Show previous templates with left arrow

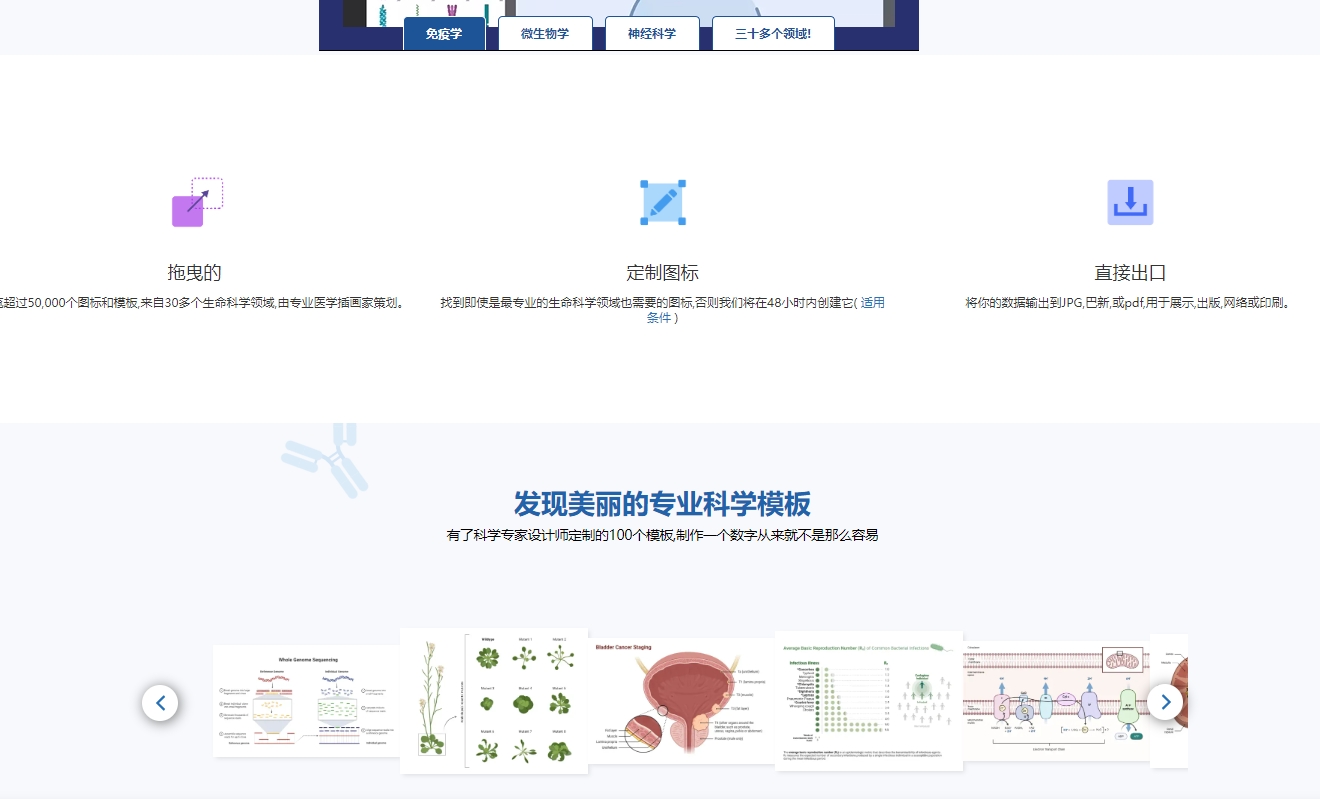(x=160, y=702)
